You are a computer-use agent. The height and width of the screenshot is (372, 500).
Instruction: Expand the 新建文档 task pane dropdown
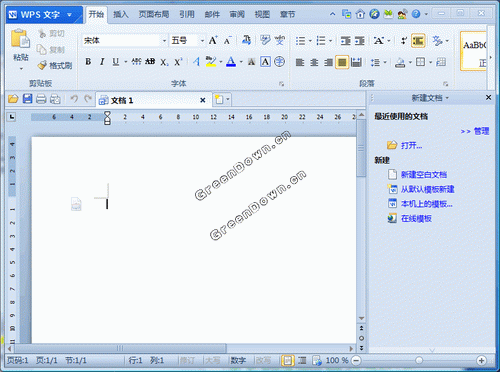coord(447,98)
